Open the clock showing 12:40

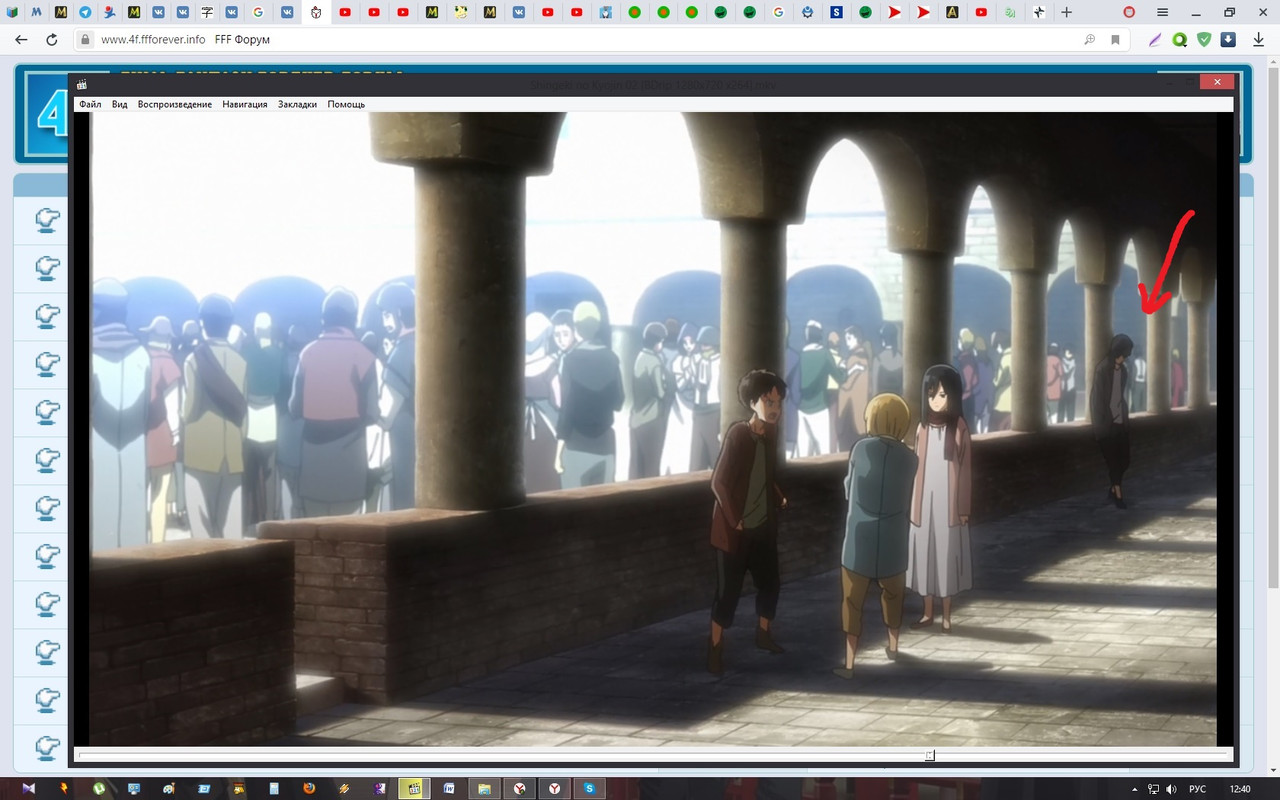tap(1240, 789)
